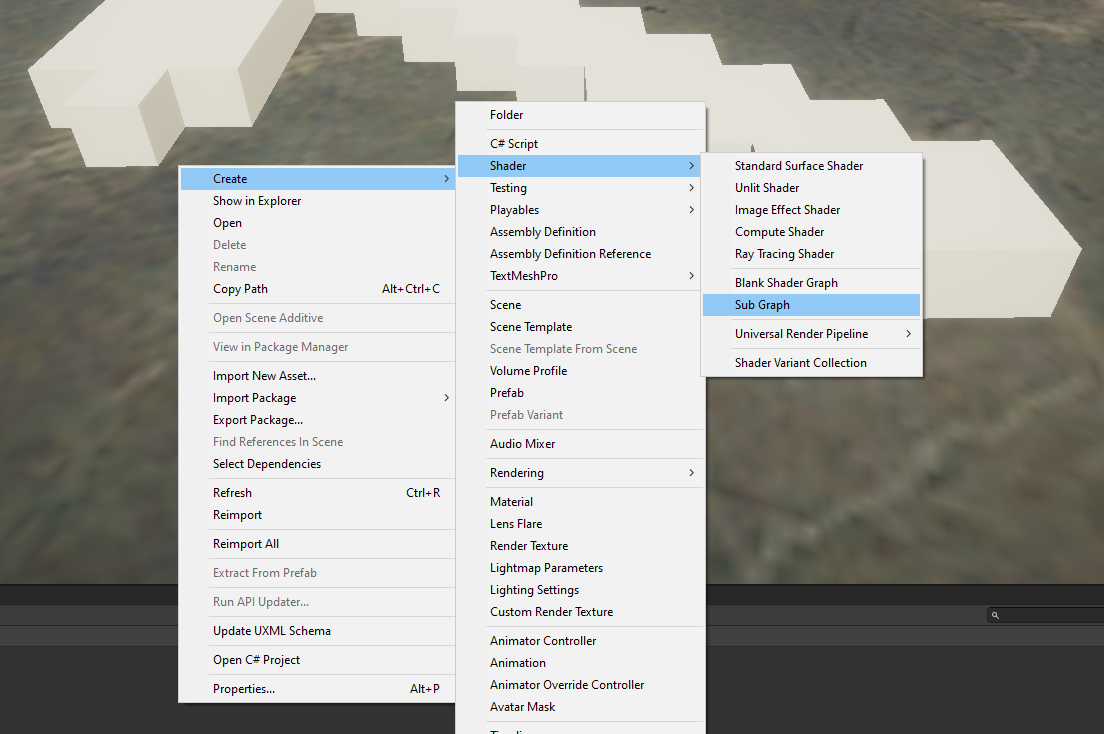Click Show in Explorer
The width and height of the screenshot is (1104, 734).
[x=257, y=201]
